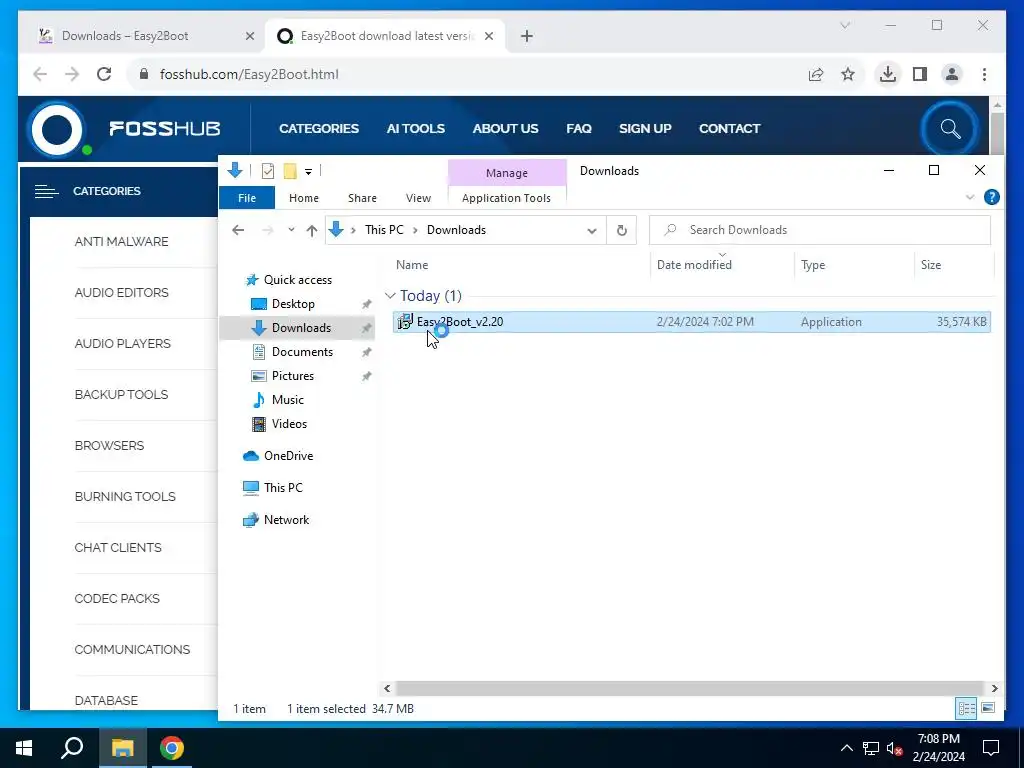Select This PC in the navigation pane
Viewport: 1024px width, 768px height.
coord(283,488)
